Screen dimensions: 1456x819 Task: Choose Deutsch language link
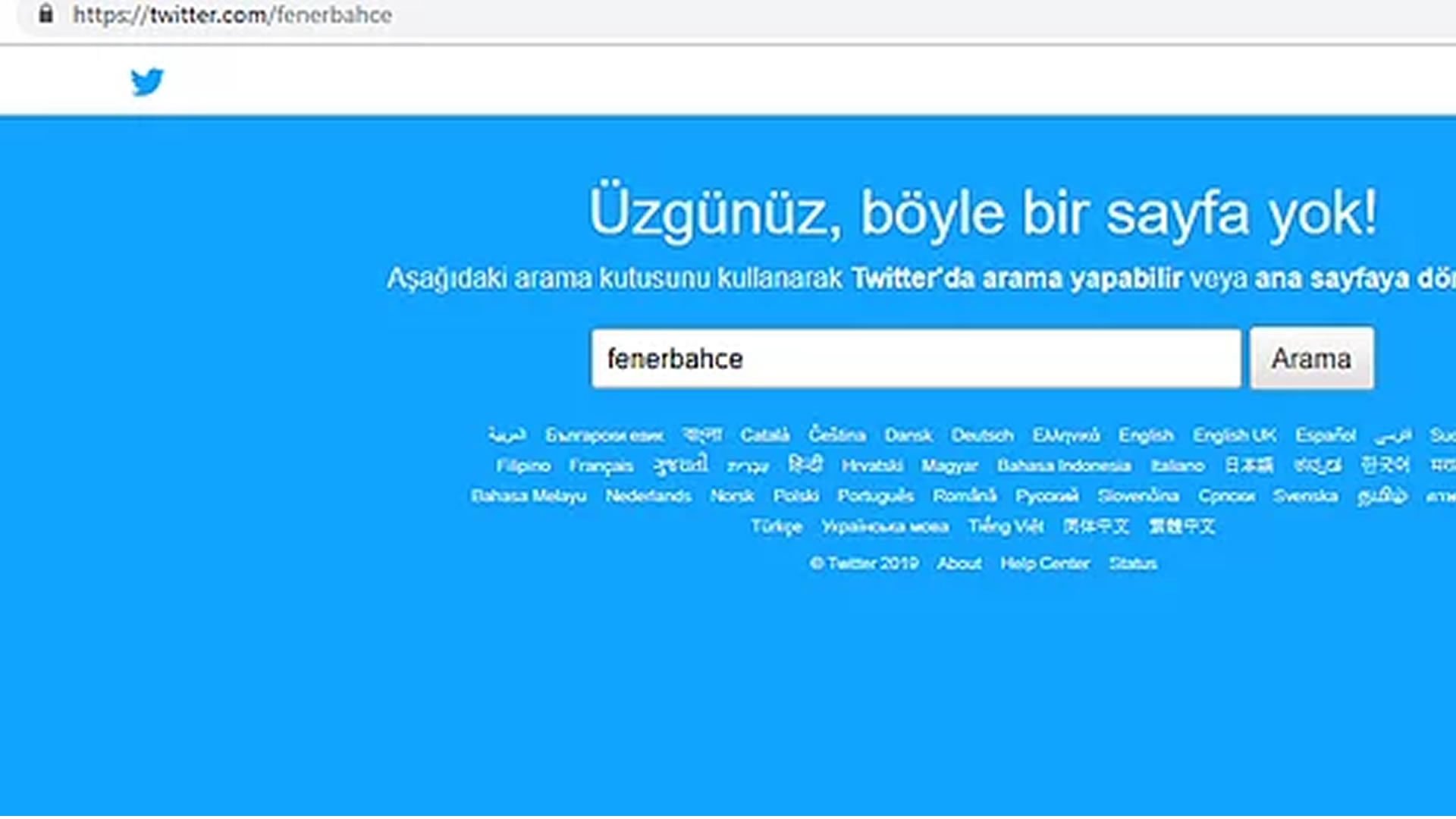click(x=982, y=435)
